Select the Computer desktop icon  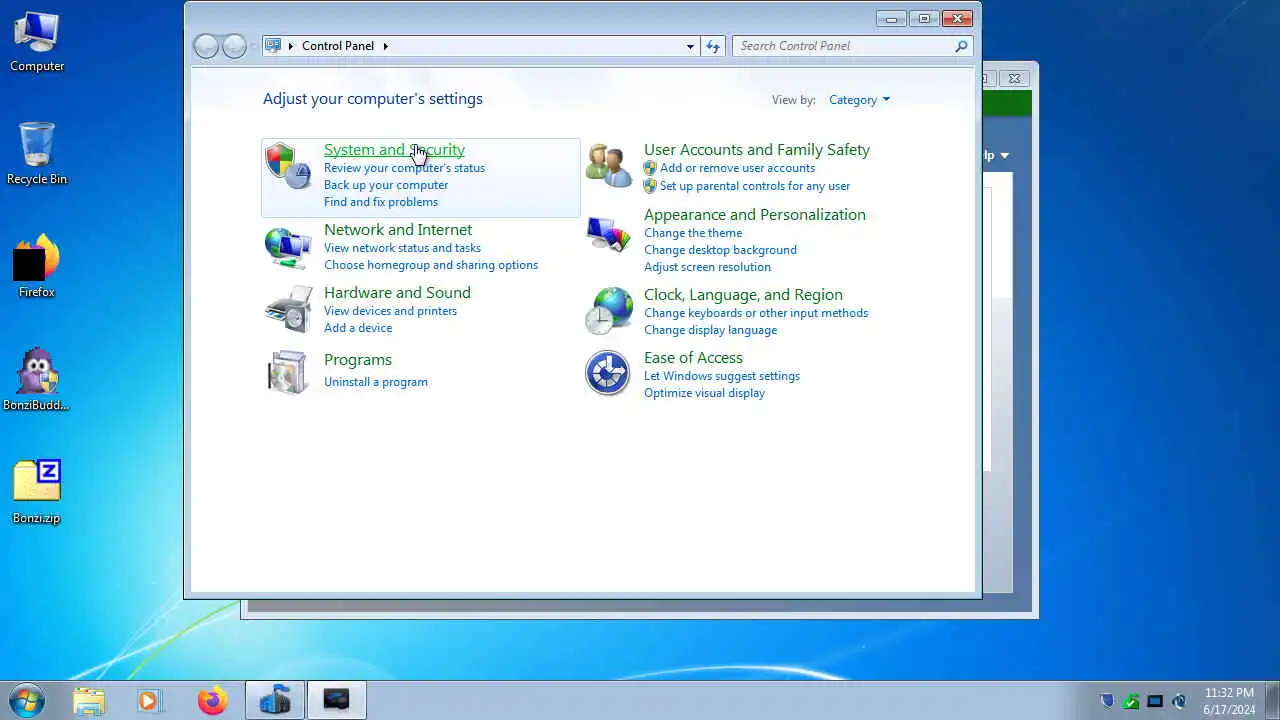[37, 42]
